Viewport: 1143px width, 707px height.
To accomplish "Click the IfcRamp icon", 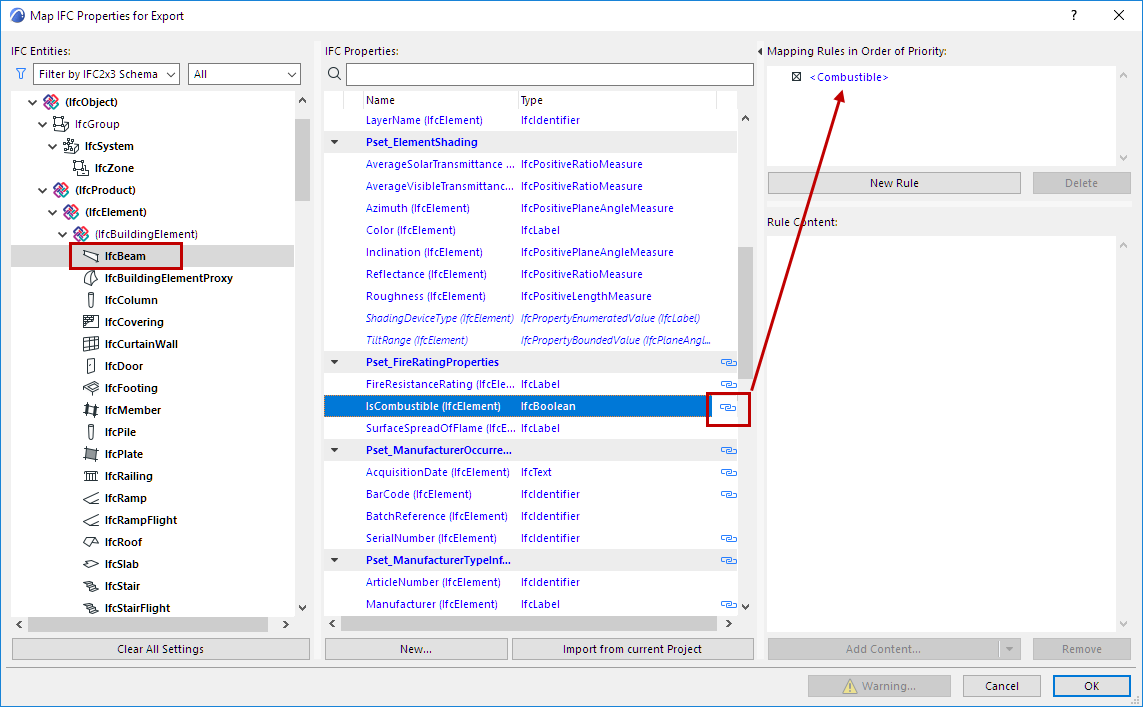I will pos(90,498).
